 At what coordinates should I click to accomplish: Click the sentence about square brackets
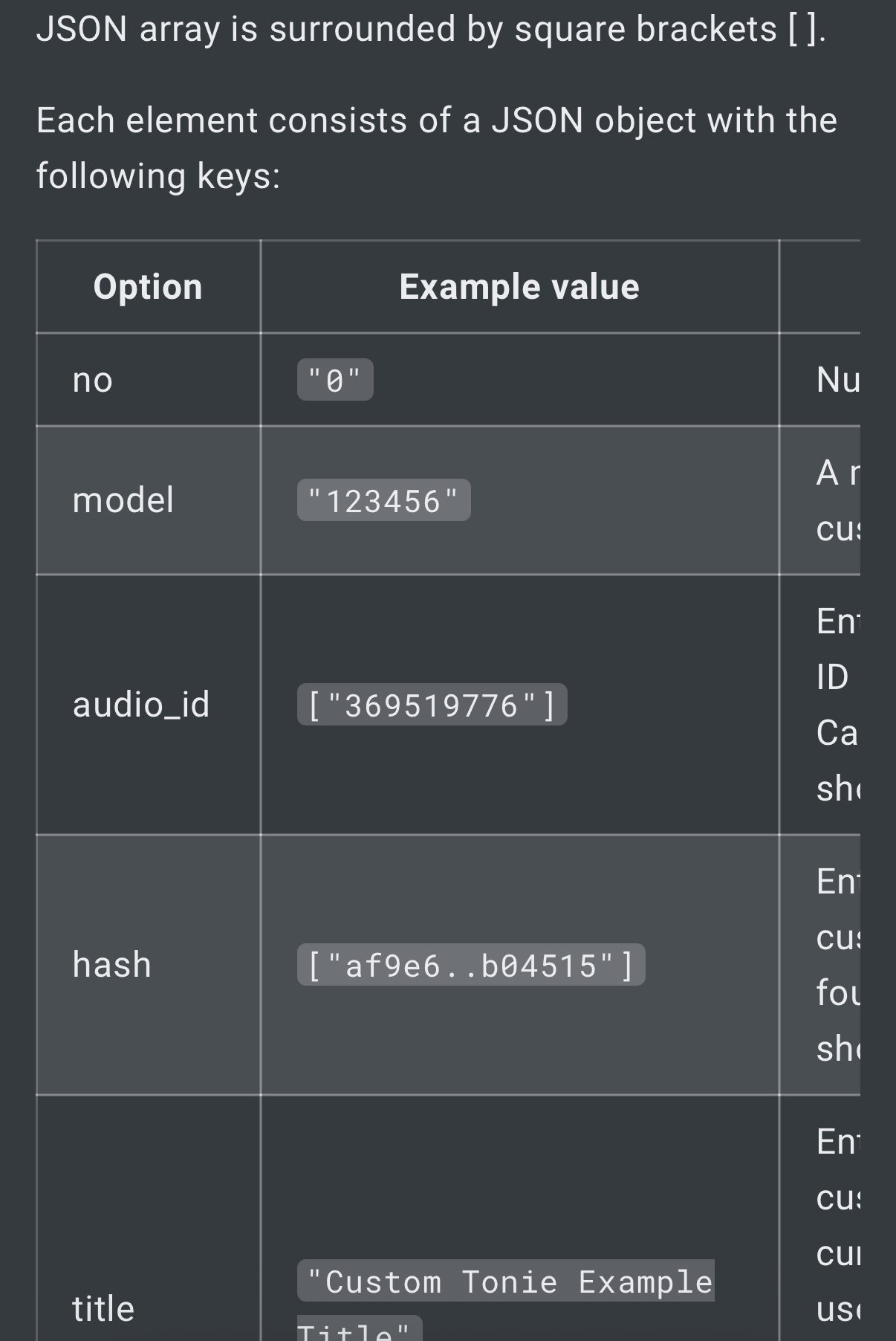(x=431, y=30)
